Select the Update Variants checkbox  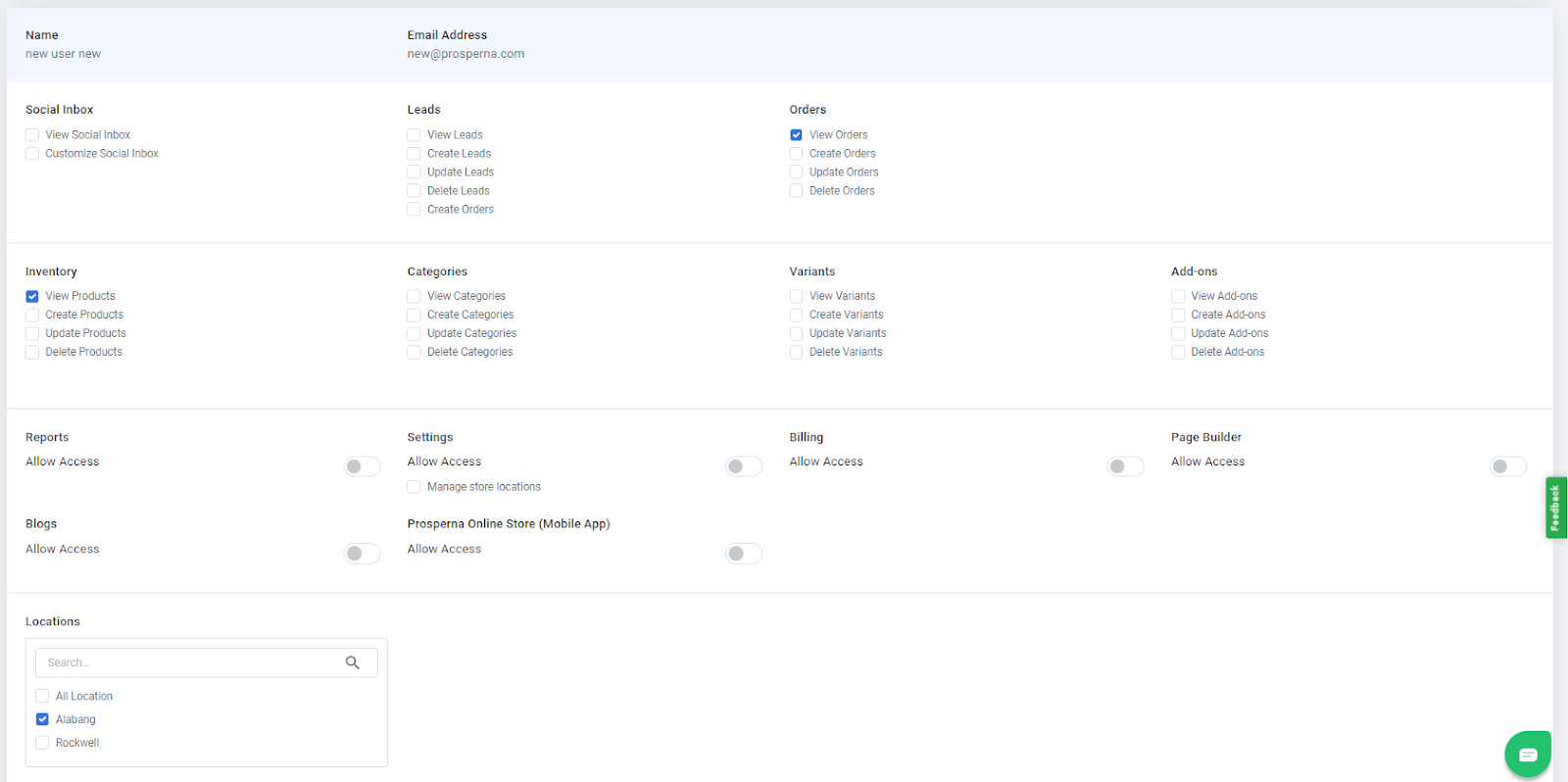(x=796, y=333)
